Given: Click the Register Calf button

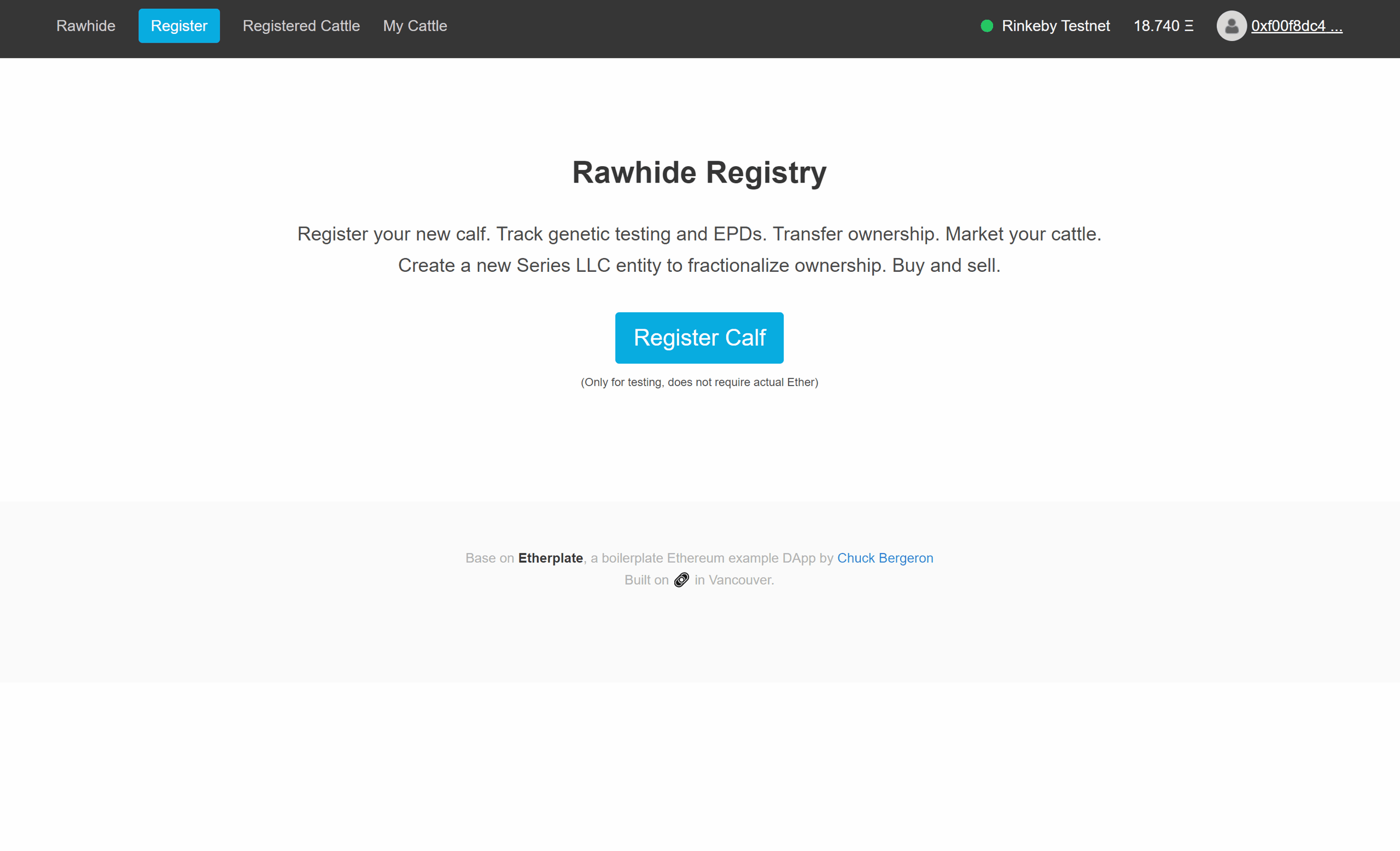Looking at the screenshot, I should click(x=700, y=337).
